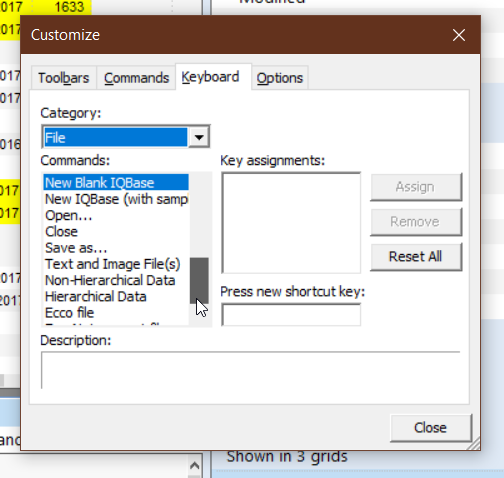
Task: Select the Keyboard tab
Action: pos(213,77)
